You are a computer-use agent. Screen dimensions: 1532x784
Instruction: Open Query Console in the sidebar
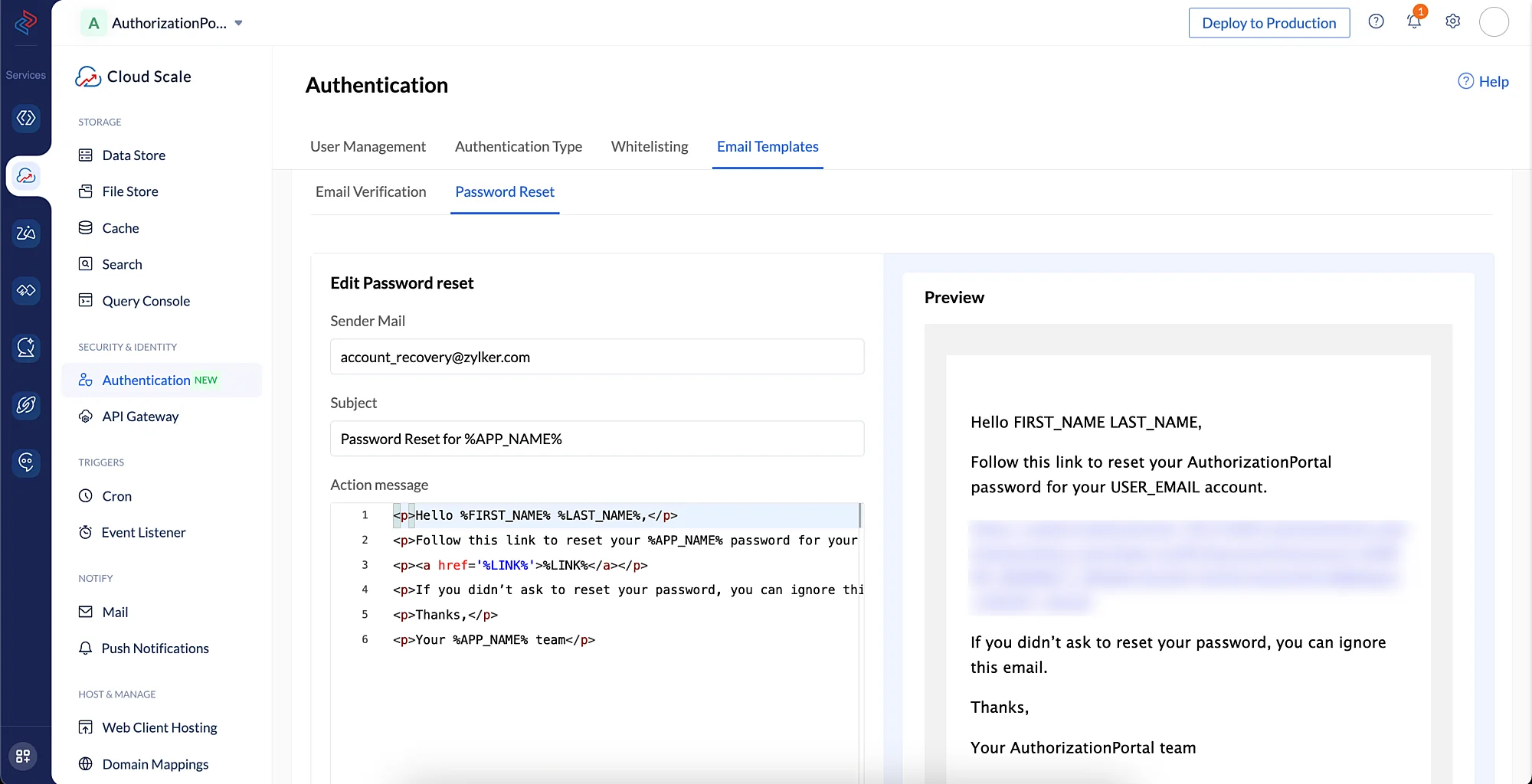(x=146, y=301)
